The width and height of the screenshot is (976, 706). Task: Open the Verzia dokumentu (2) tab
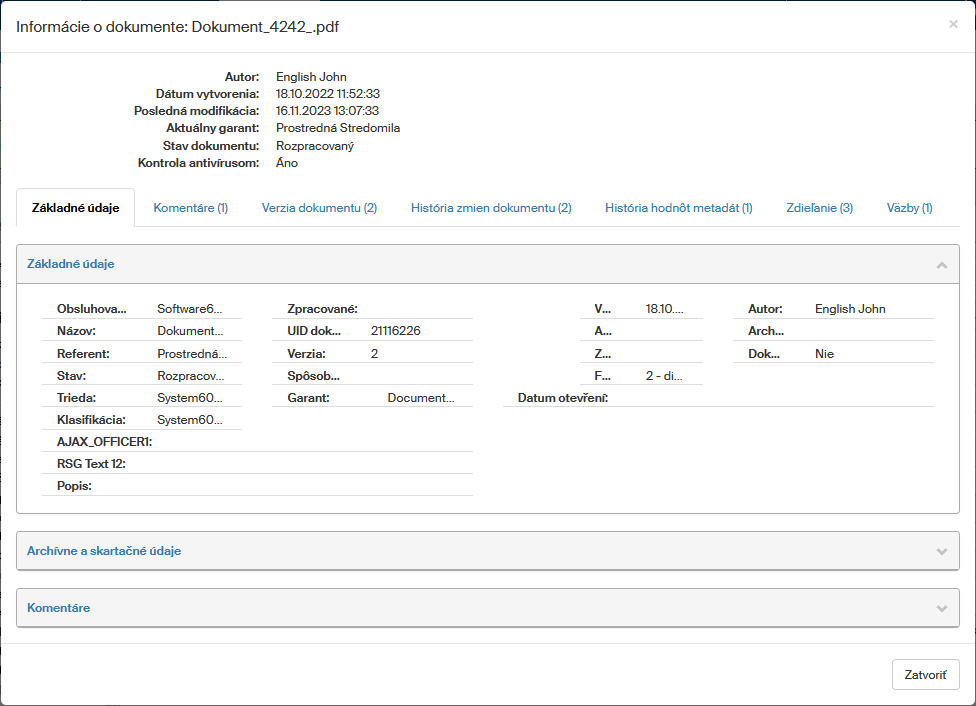(x=319, y=208)
